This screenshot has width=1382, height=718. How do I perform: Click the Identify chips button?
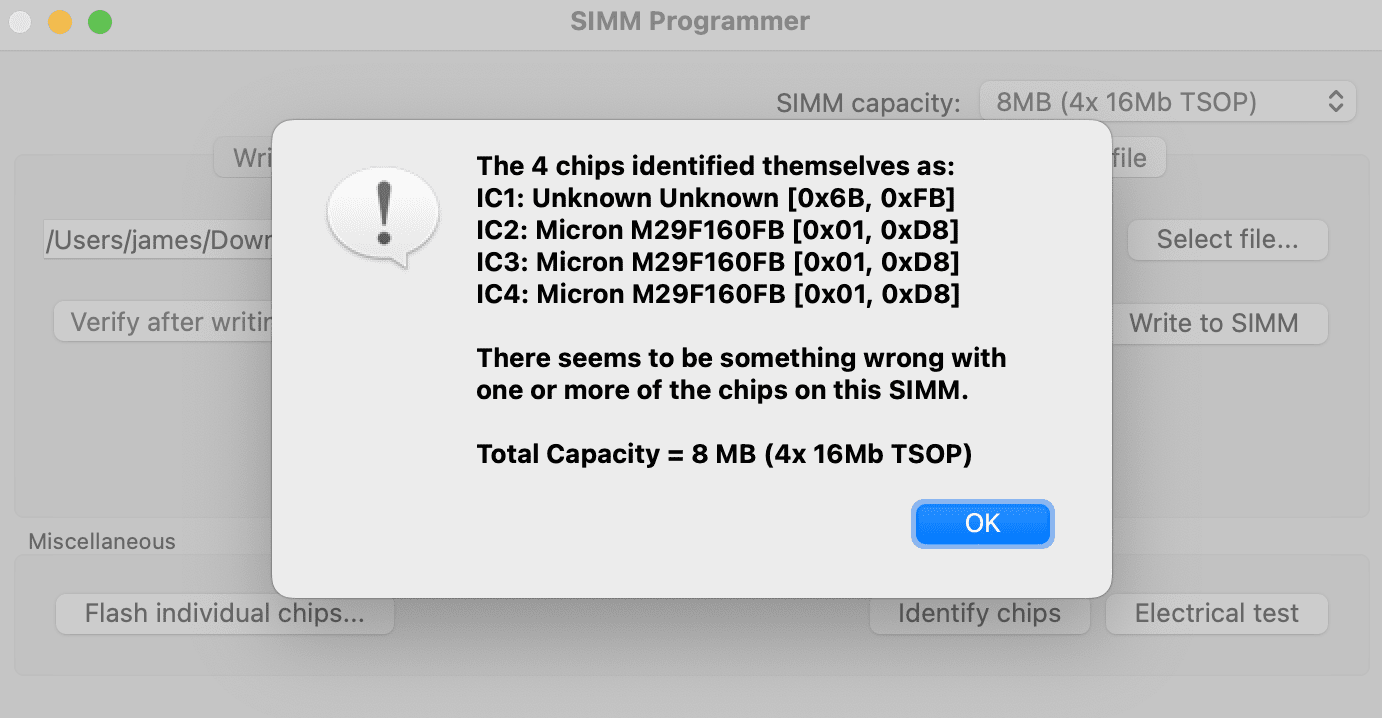pos(978,614)
